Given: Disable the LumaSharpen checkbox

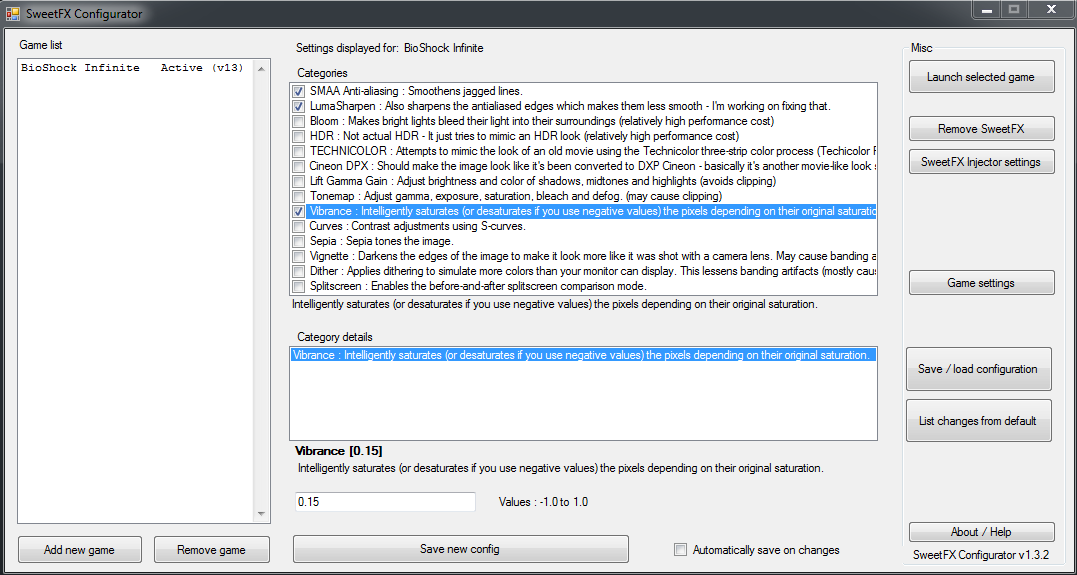Looking at the screenshot, I should [299, 106].
